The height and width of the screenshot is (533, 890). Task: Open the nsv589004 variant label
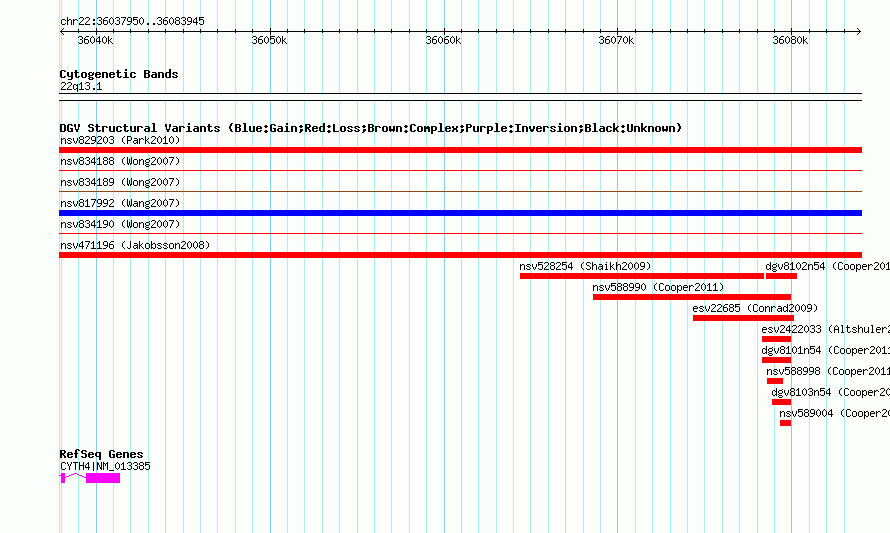coord(834,413)
